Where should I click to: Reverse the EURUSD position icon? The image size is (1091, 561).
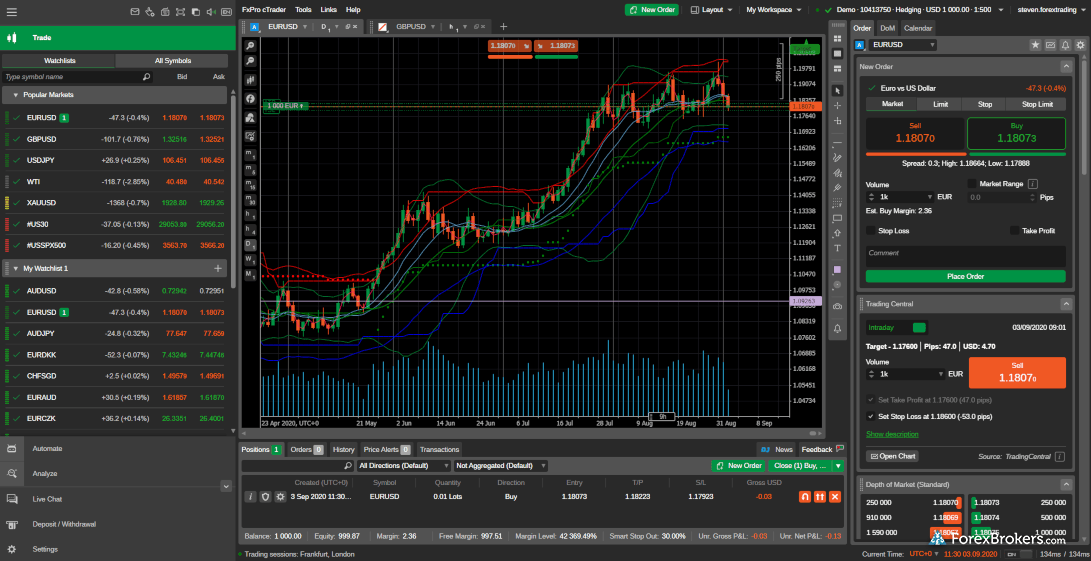point(805,497)
